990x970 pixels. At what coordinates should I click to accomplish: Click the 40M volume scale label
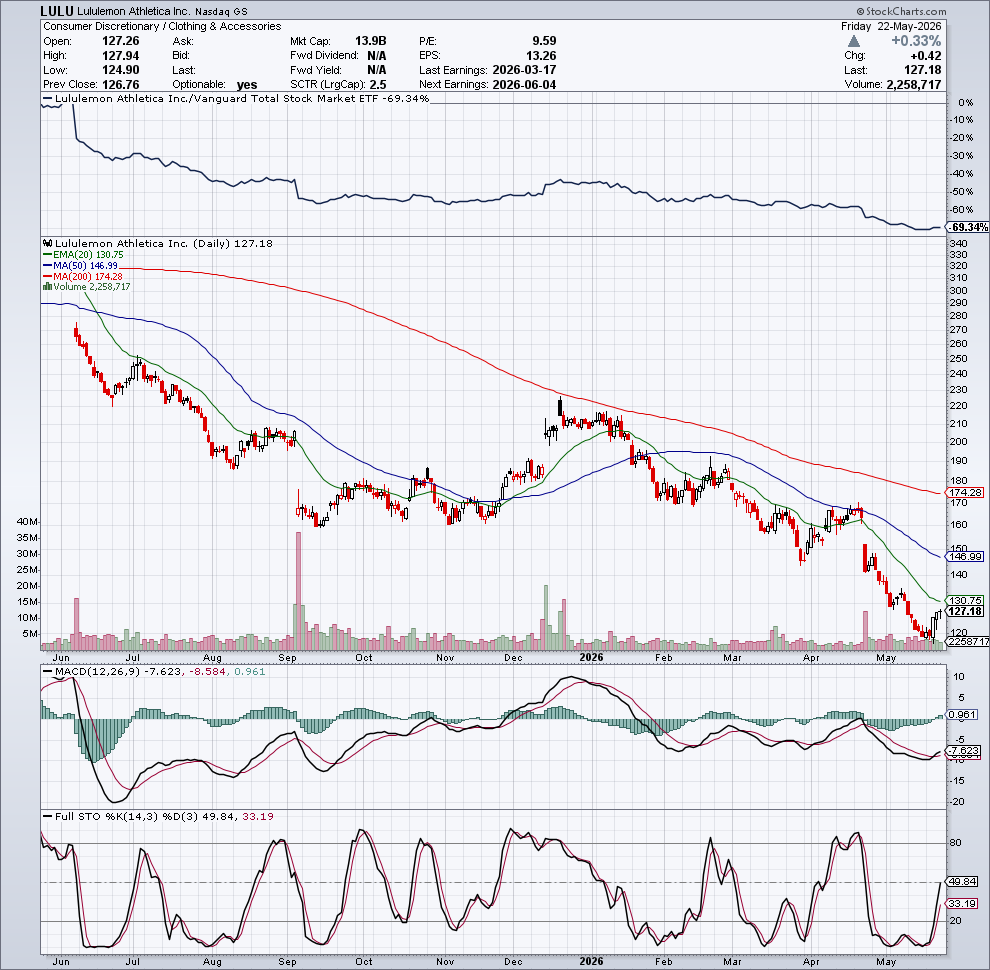point(28,522)
